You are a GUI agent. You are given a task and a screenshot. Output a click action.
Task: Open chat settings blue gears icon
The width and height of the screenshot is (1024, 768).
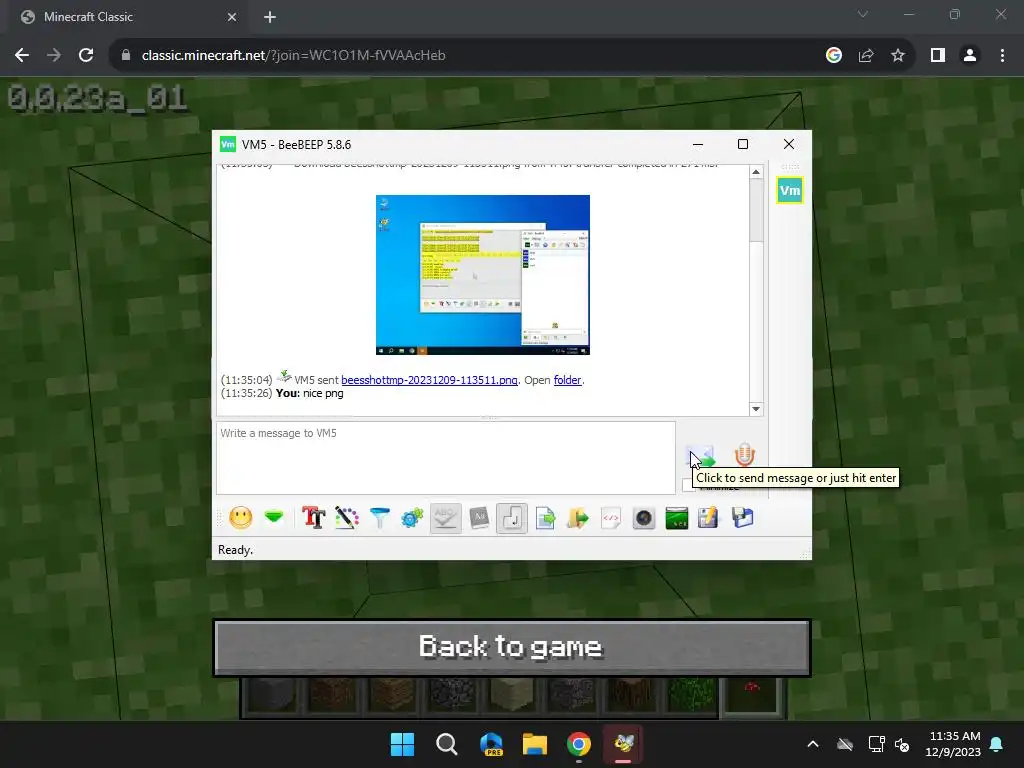tap(412, 518)
